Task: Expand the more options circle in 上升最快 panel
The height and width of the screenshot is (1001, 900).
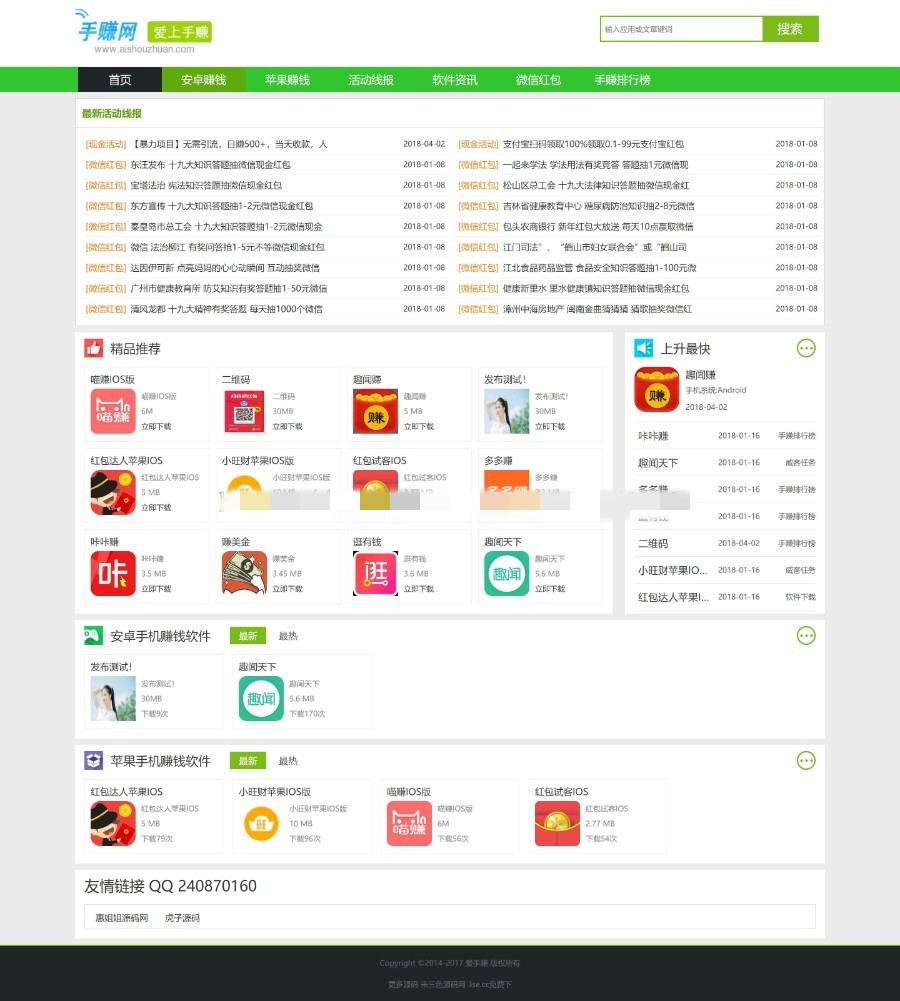Action: (x=806, y=348)
